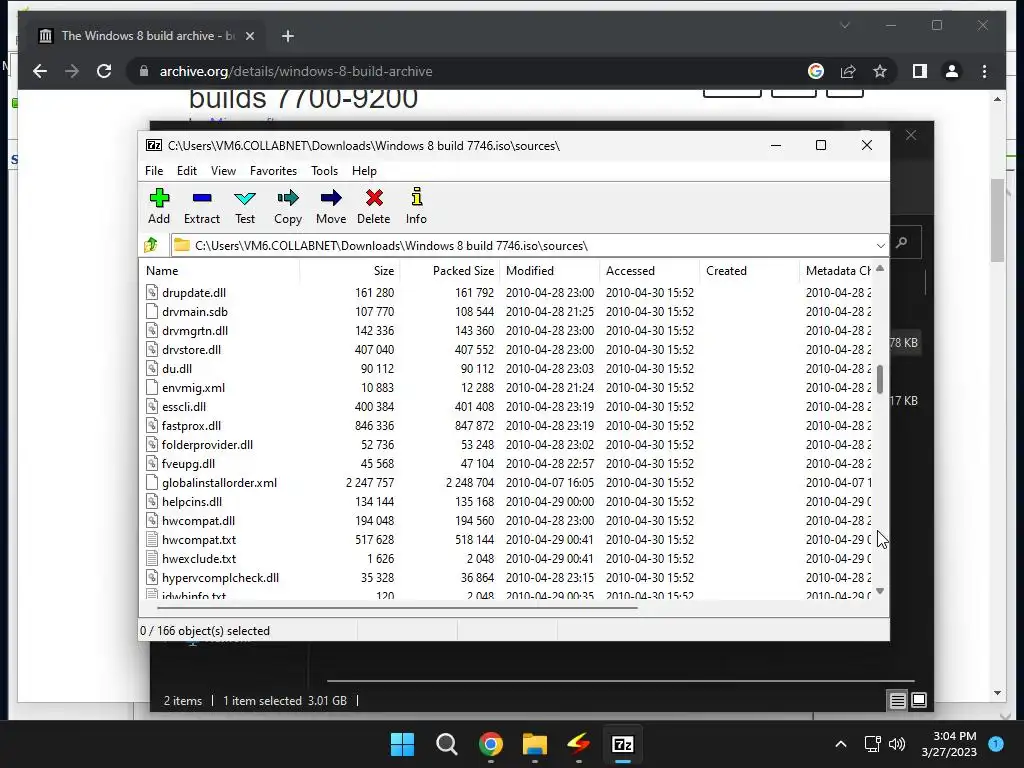Open the View menu
This screenshot has height=768, width=1024.
click(223, 170)
